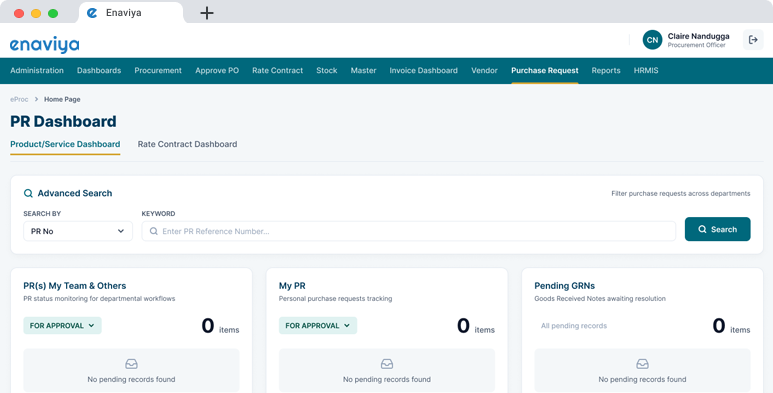This screenshot has height=393, width=773.
Task: Open the Dashboards menu
Action: [99, 71]
